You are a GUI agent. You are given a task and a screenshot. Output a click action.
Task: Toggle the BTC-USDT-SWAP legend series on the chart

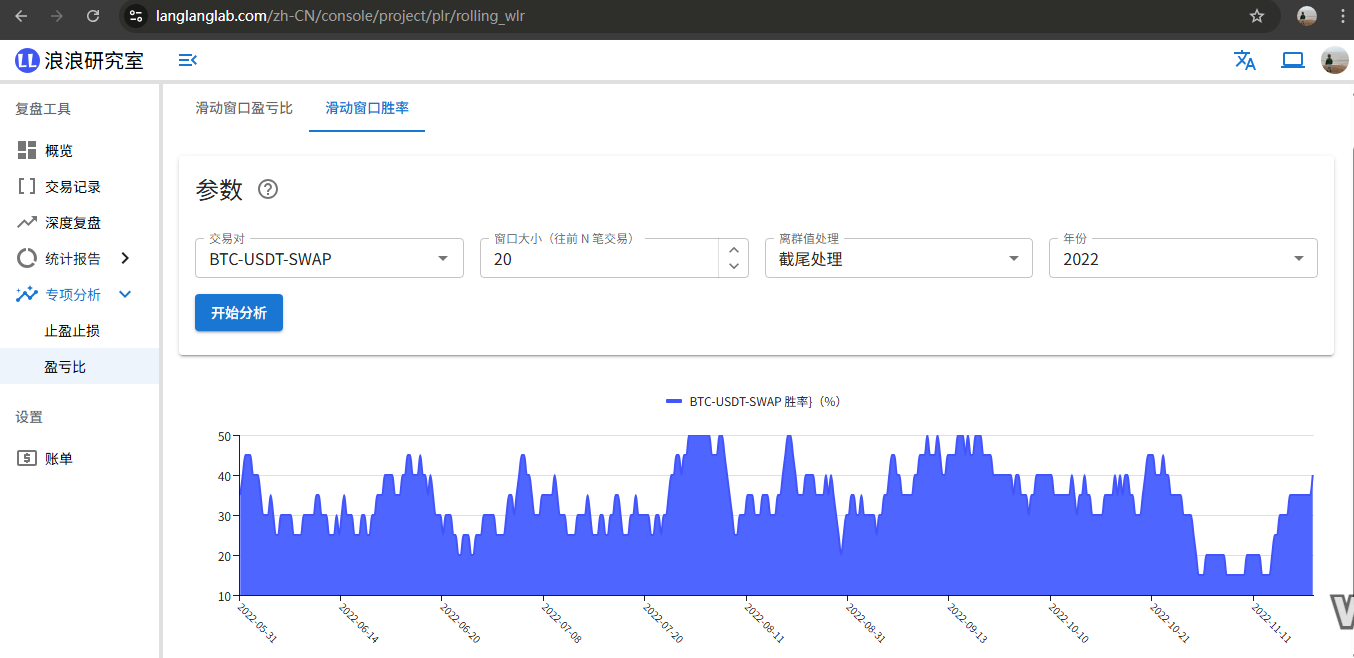tap(752, 401)
